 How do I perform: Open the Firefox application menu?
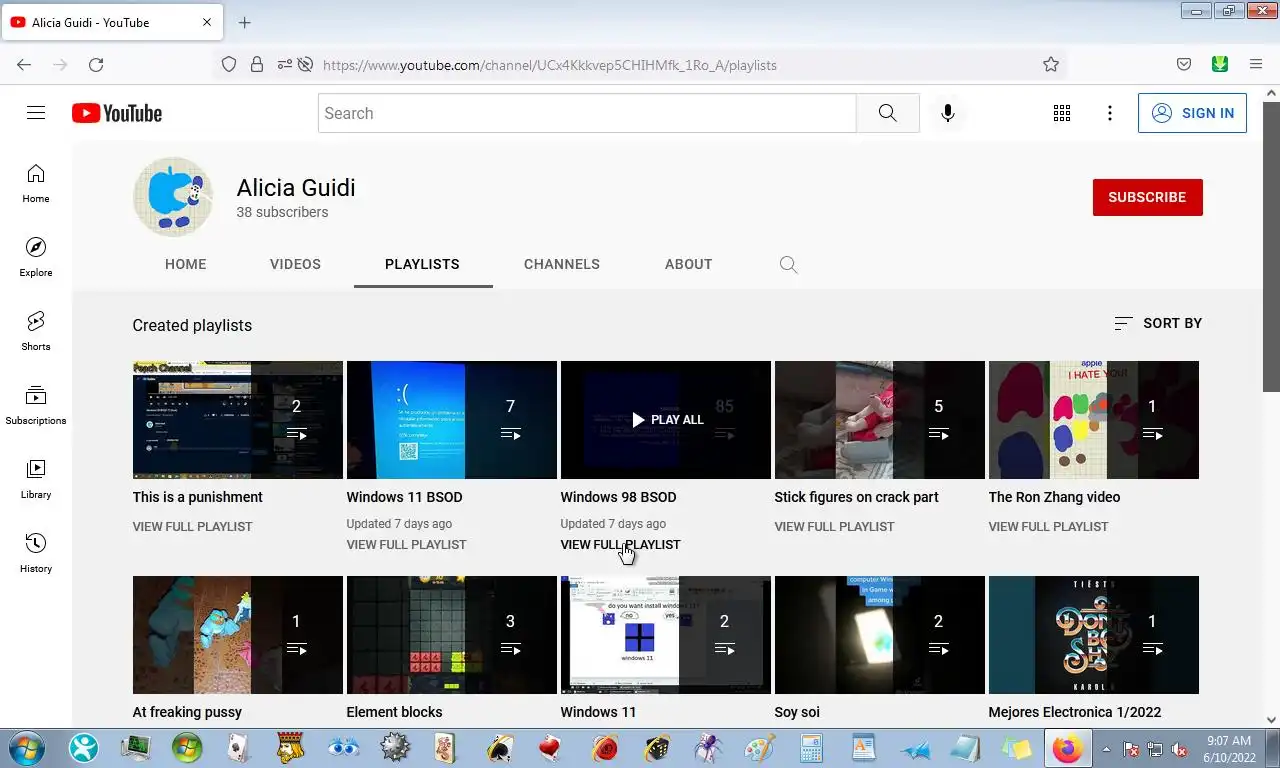(x=1256, y=64)
